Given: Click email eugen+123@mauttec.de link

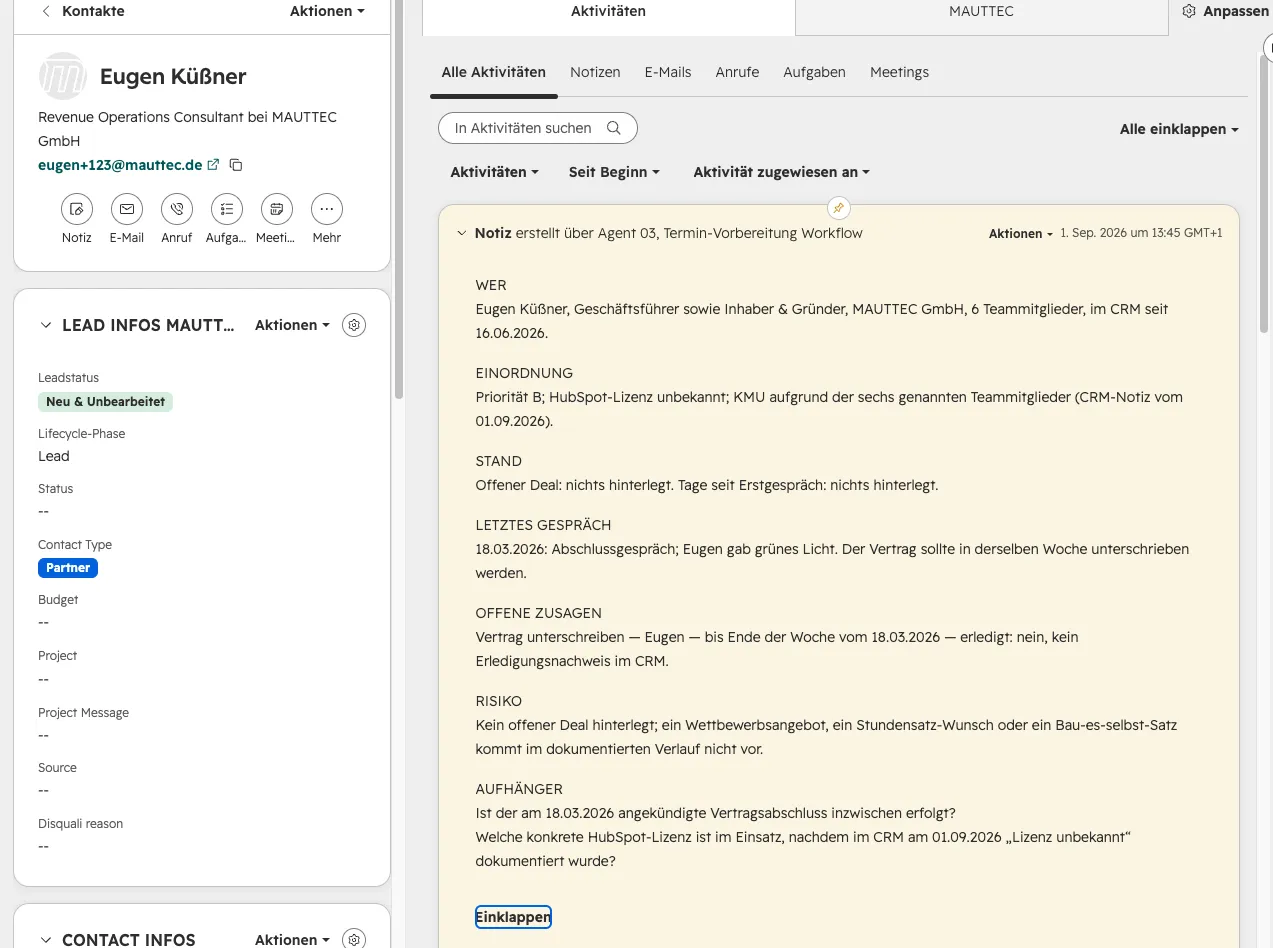Looking at the screenshot, I should [x=120, y=164].
